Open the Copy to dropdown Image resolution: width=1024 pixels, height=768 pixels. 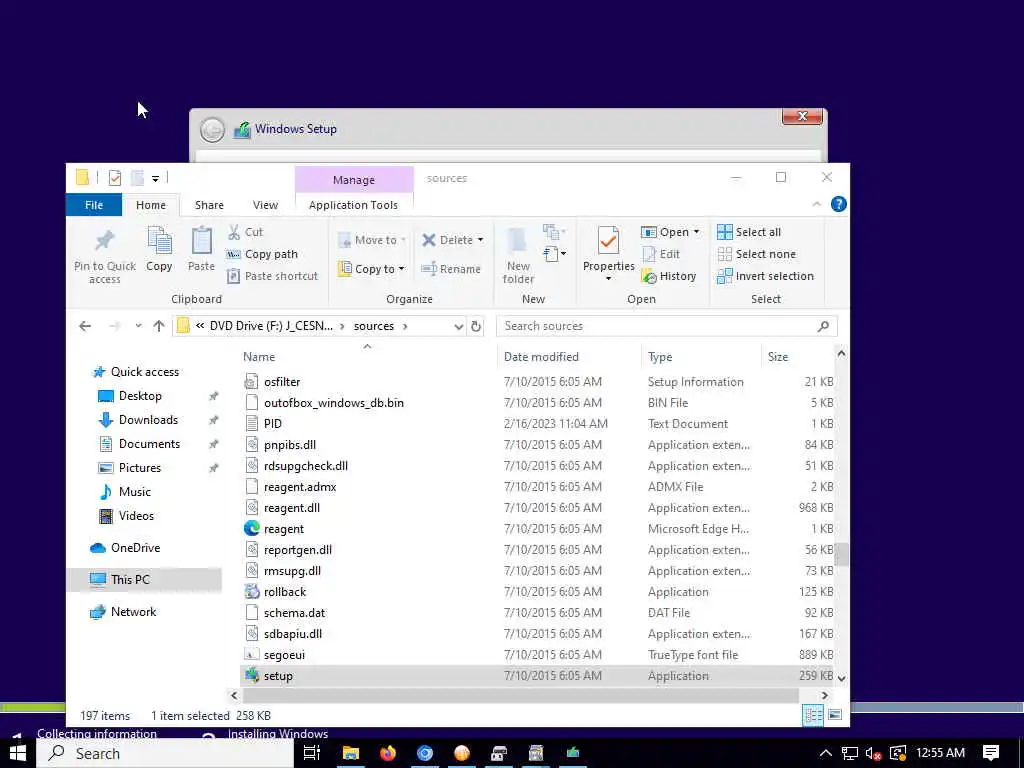(x=372, y=268)
